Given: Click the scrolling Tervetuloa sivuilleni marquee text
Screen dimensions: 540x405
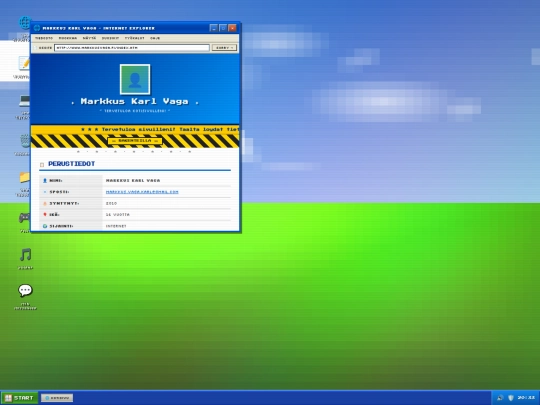Looking at the screenshot, I should pyautogui.click(x=160, y=129).
